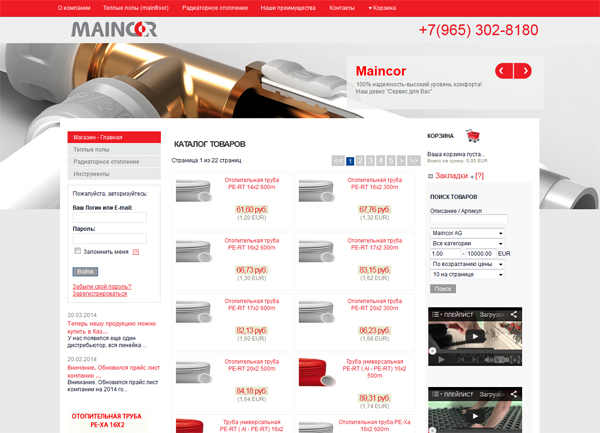Go to next page with > button
This screenshot has height=433, width=600.
coord(401,161)
